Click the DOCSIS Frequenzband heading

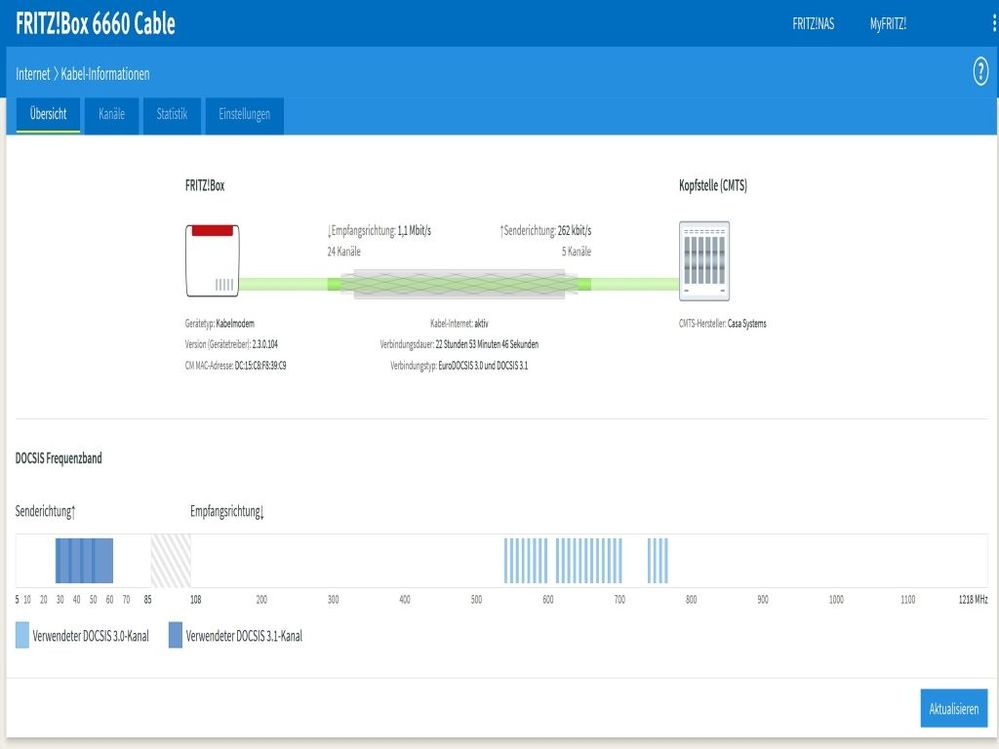(x=59, y=458)
